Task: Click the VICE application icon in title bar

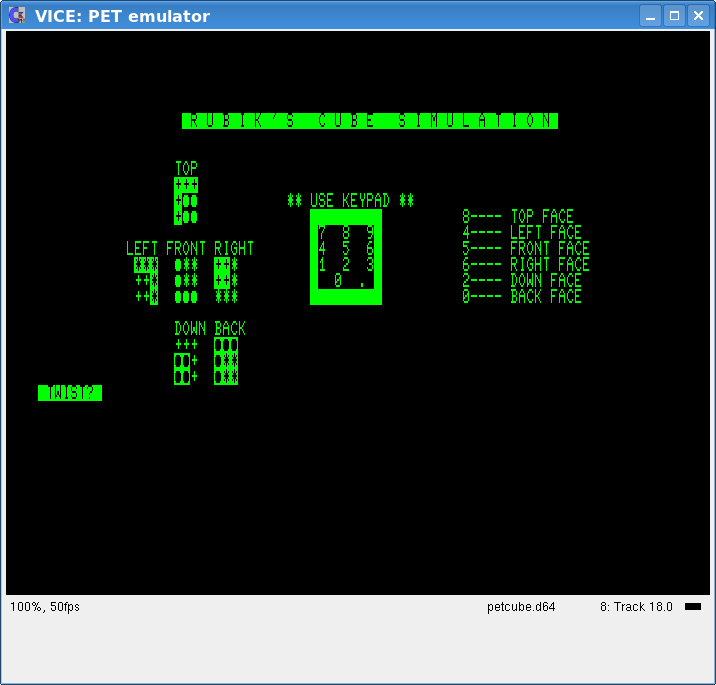Action: (17, 16)
